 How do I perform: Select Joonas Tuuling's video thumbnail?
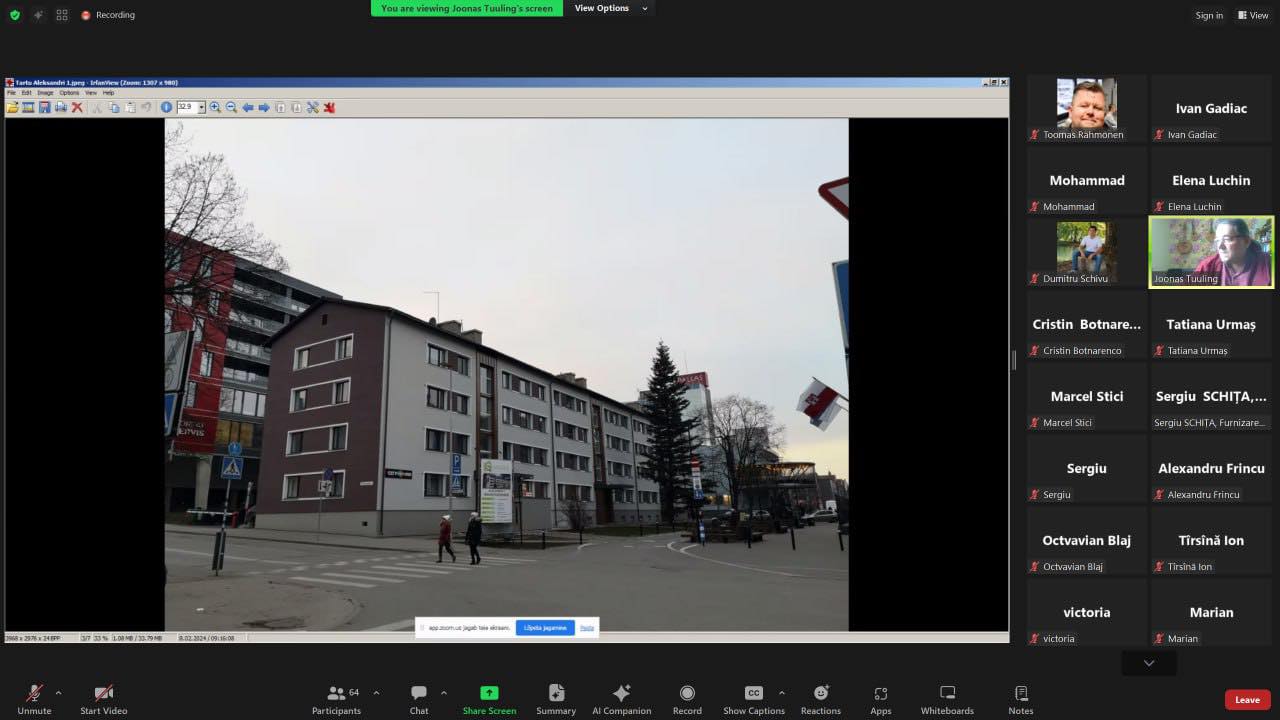1211,252
